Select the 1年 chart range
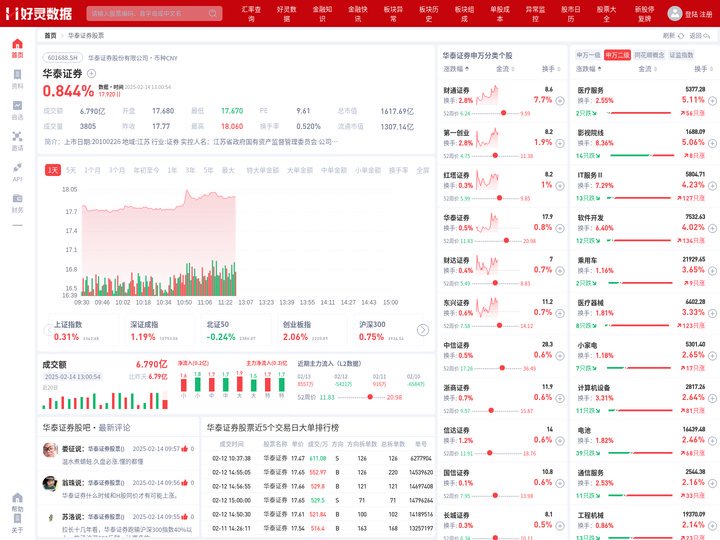 click(x=172, y=170)
